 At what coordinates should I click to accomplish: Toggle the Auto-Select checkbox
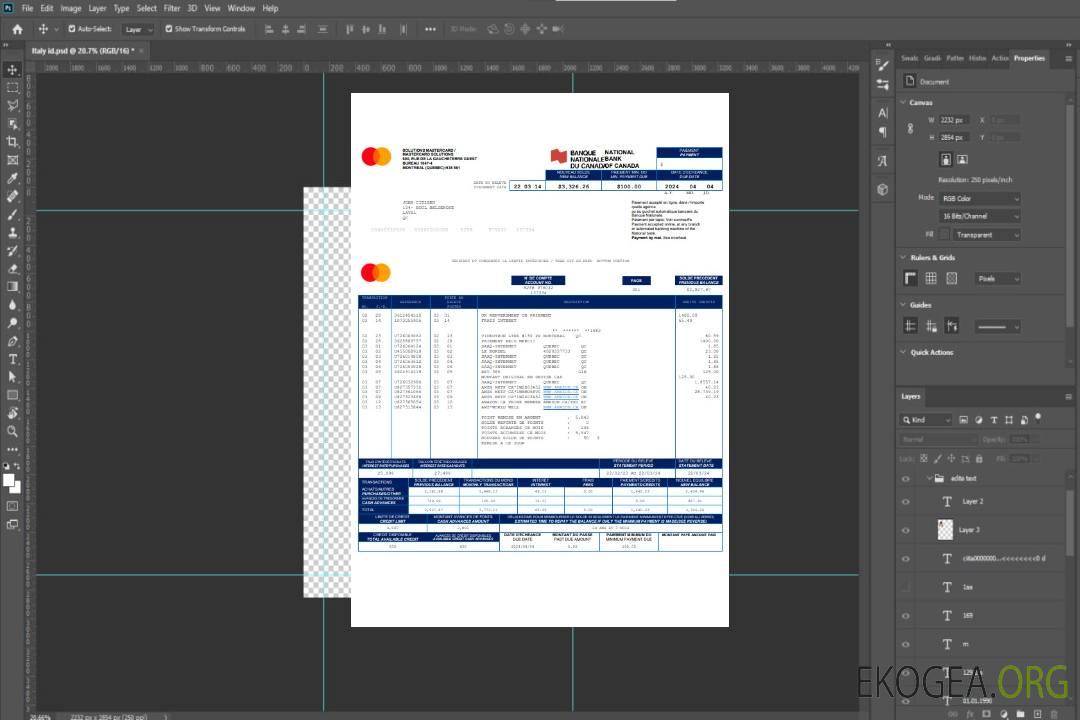pos(72,29)
